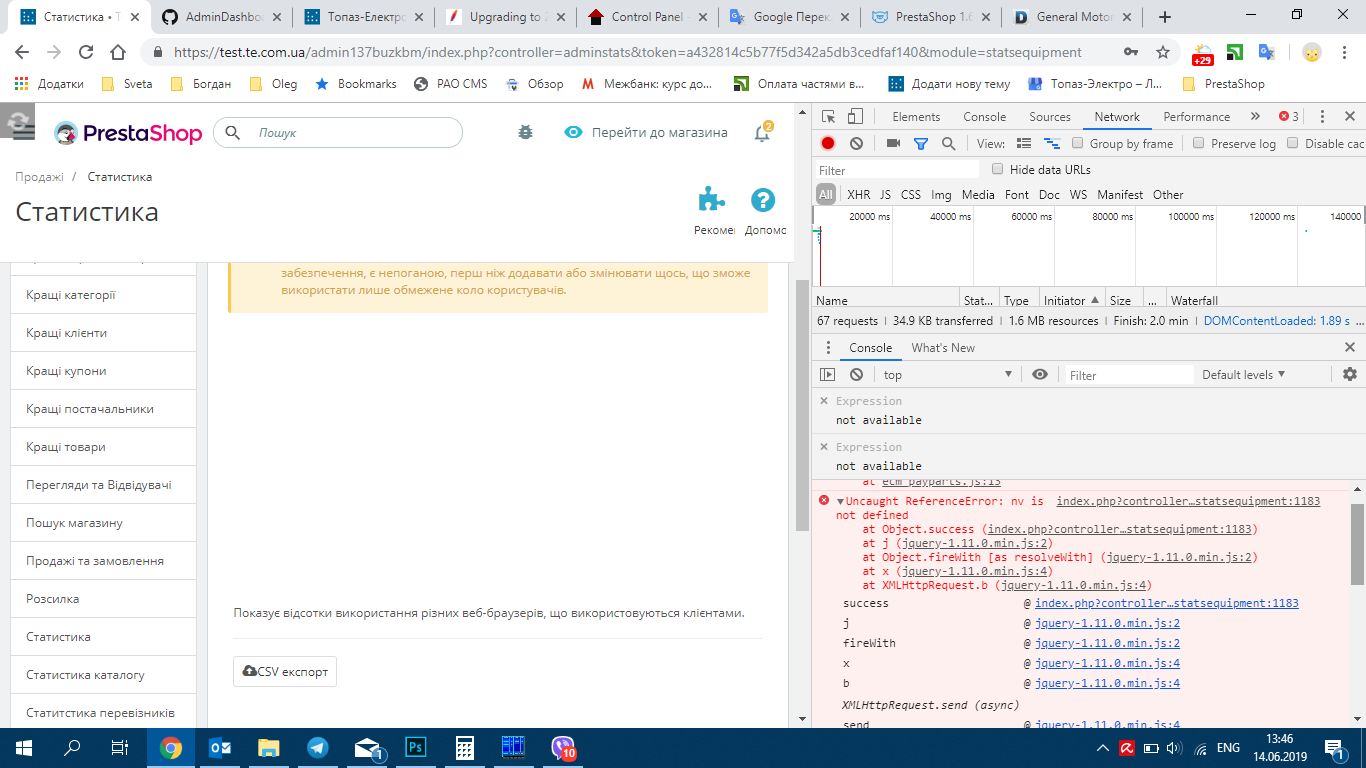Viewport: 1366px width, 768px height.
Task: Focus the Network Filter input
Action: coord(897,170)
